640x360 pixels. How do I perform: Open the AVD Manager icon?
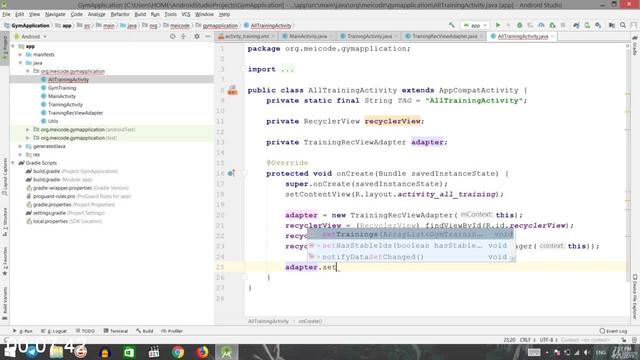pos(587,25)
